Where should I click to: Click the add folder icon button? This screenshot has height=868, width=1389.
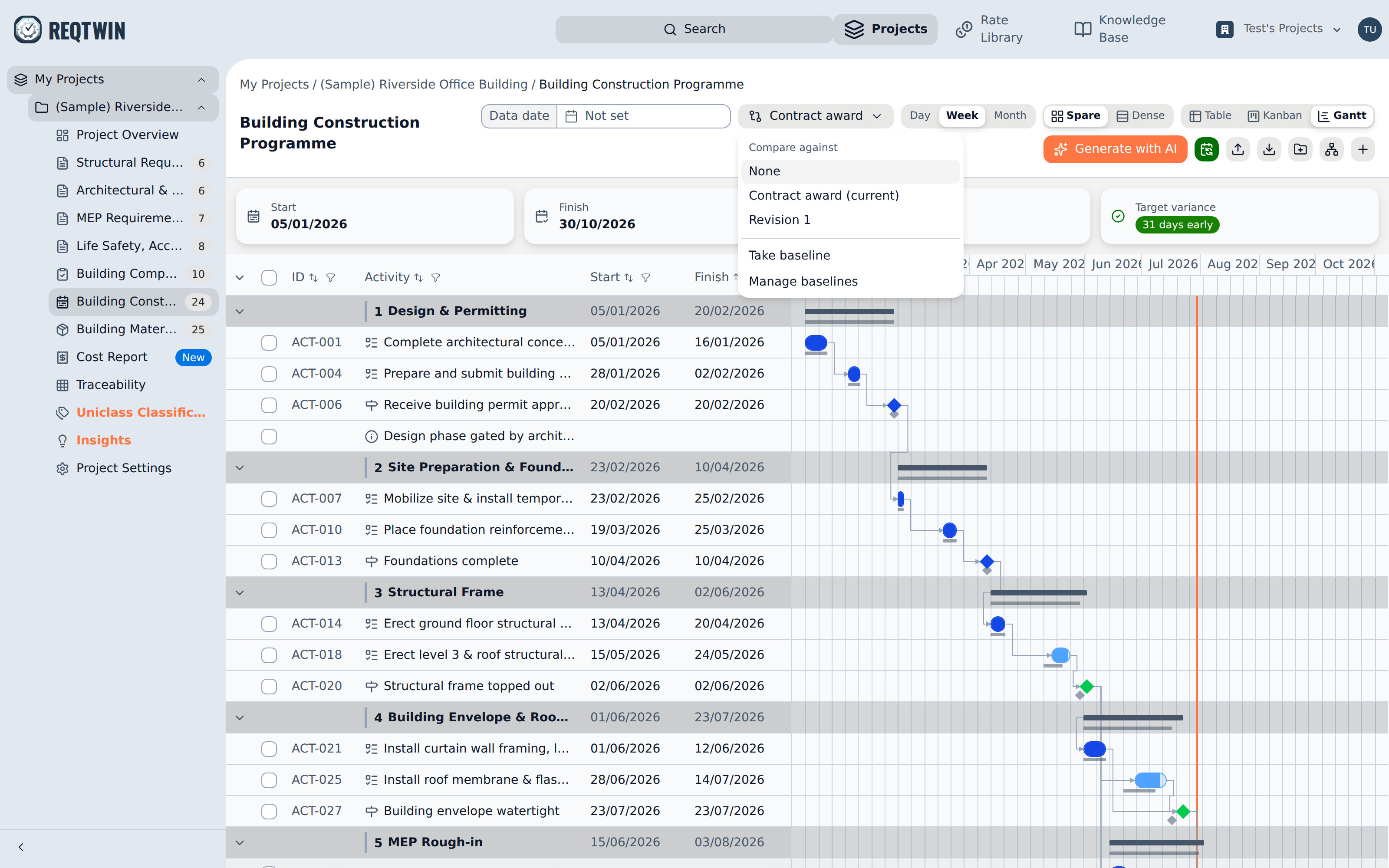[x=1300, y=149]
